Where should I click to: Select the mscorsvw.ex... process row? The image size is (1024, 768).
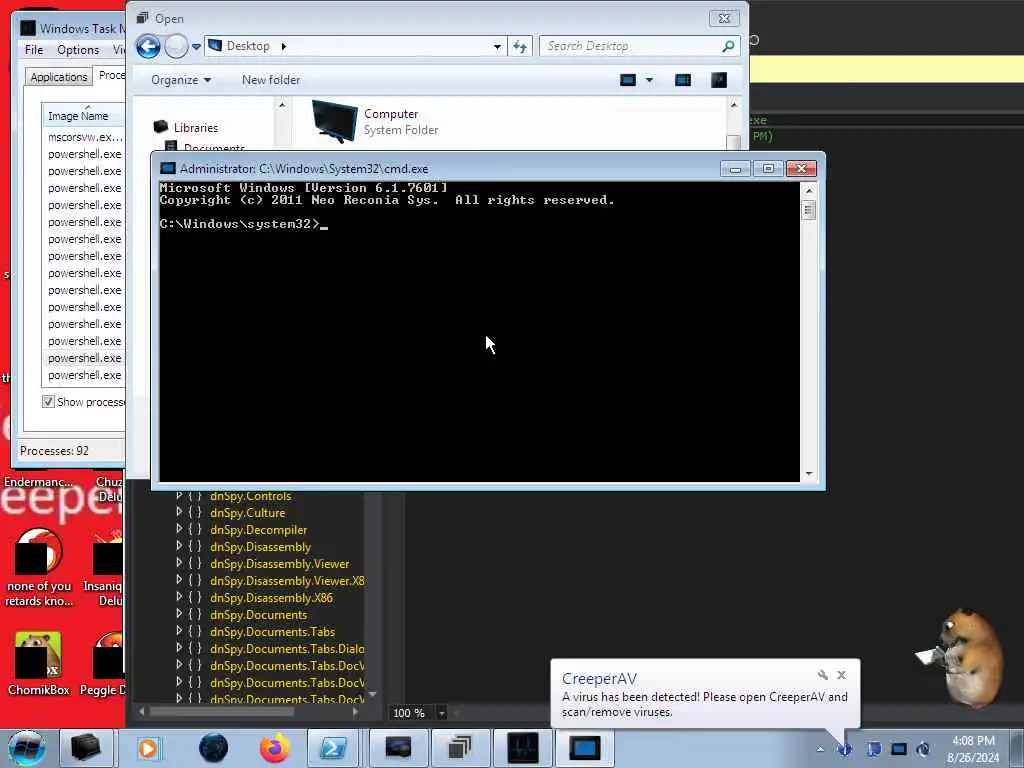click(x=84, y=137)
